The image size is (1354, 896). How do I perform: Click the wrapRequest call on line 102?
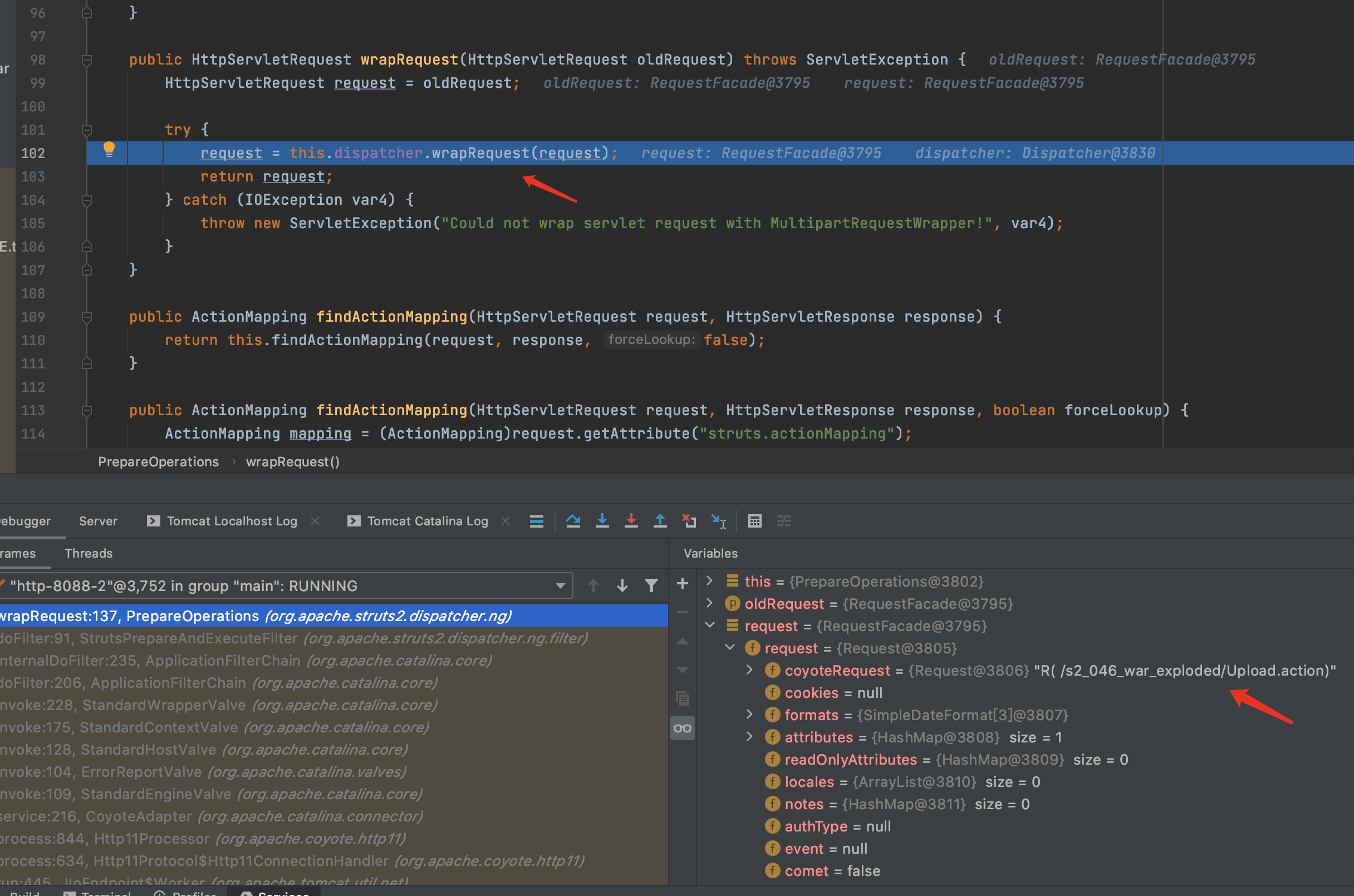480,153
